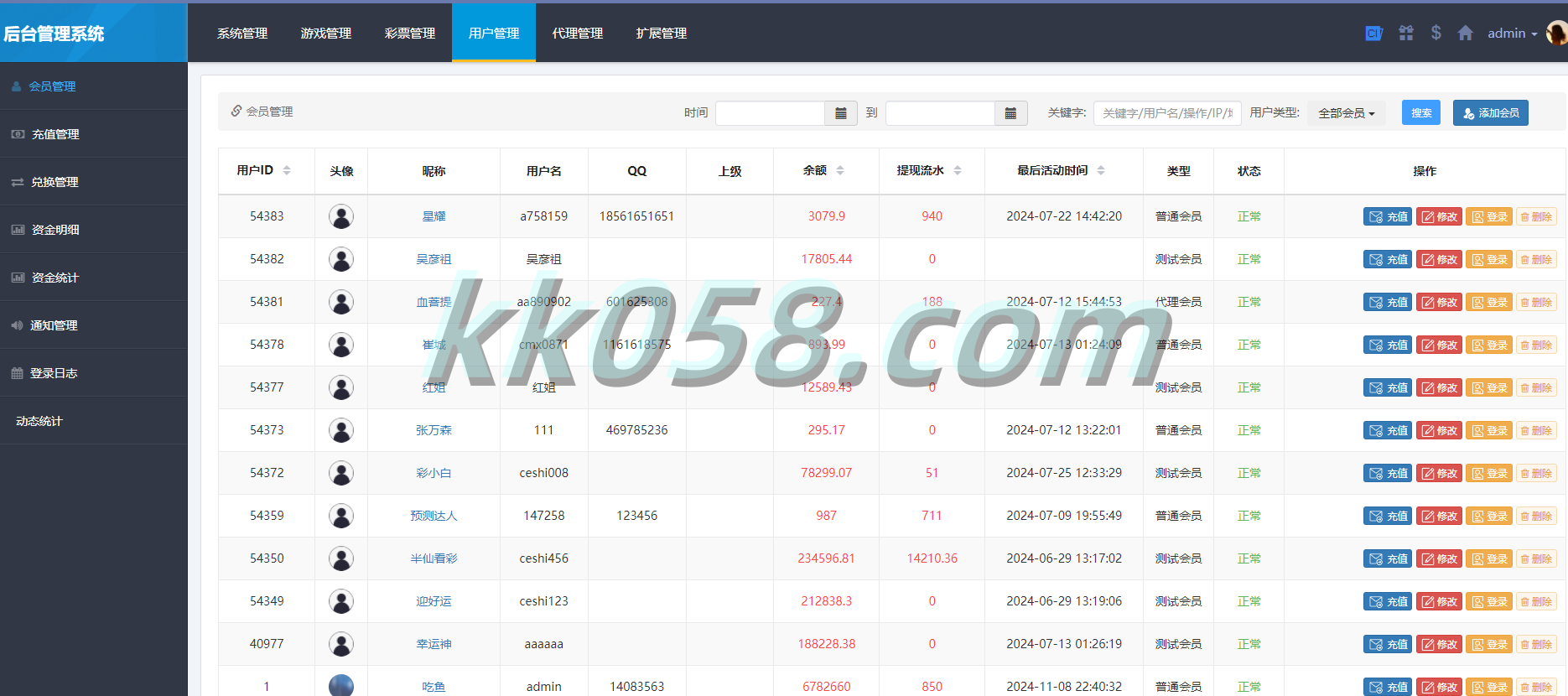The image size is (1568, 696).
Task: Click the blue video icon in header
Action: pyautogui.click(x=1373, y=33)
